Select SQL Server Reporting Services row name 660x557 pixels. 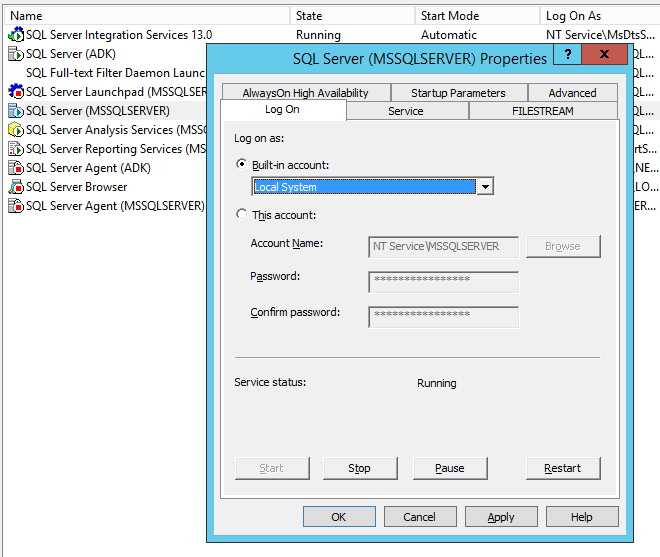[x=116, y=149]
